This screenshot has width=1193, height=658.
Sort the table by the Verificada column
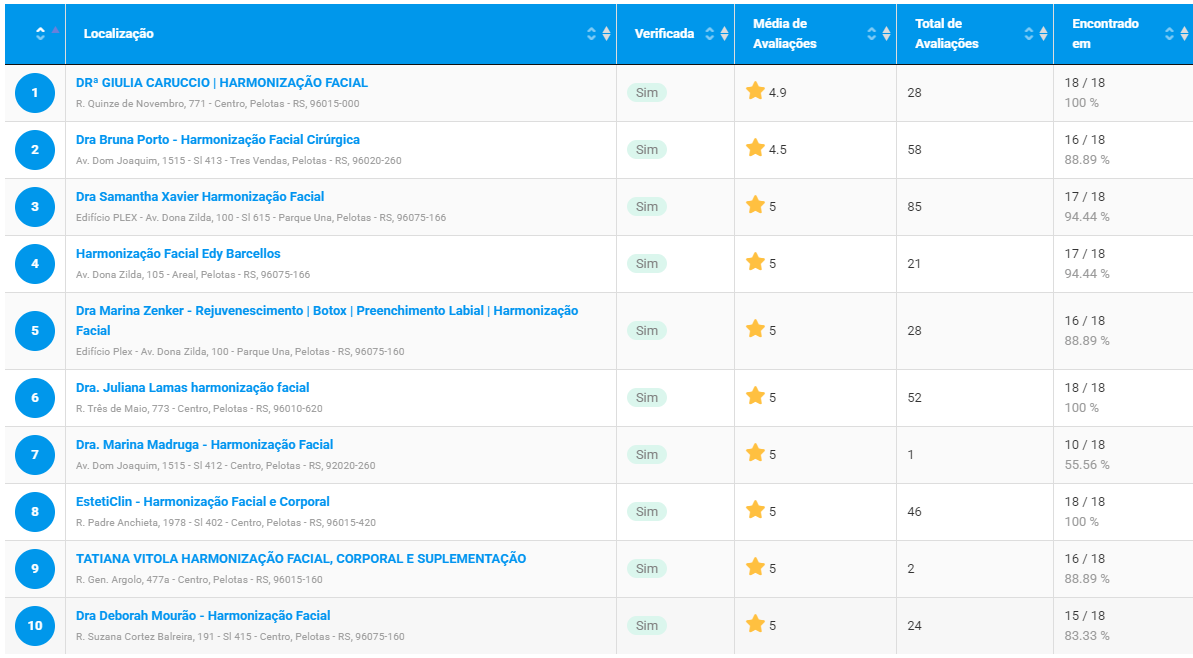tap(676, 33)
